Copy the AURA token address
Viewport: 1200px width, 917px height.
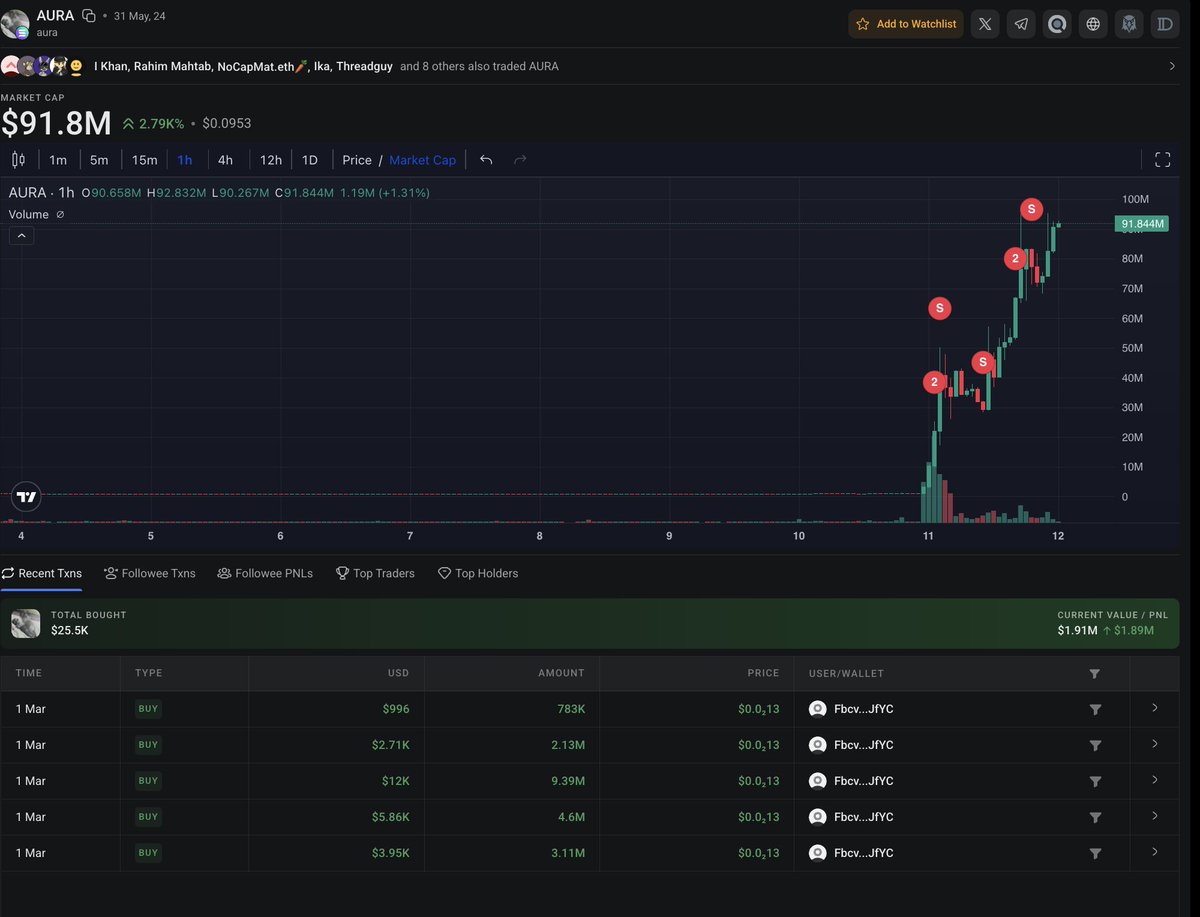(89, 15)
